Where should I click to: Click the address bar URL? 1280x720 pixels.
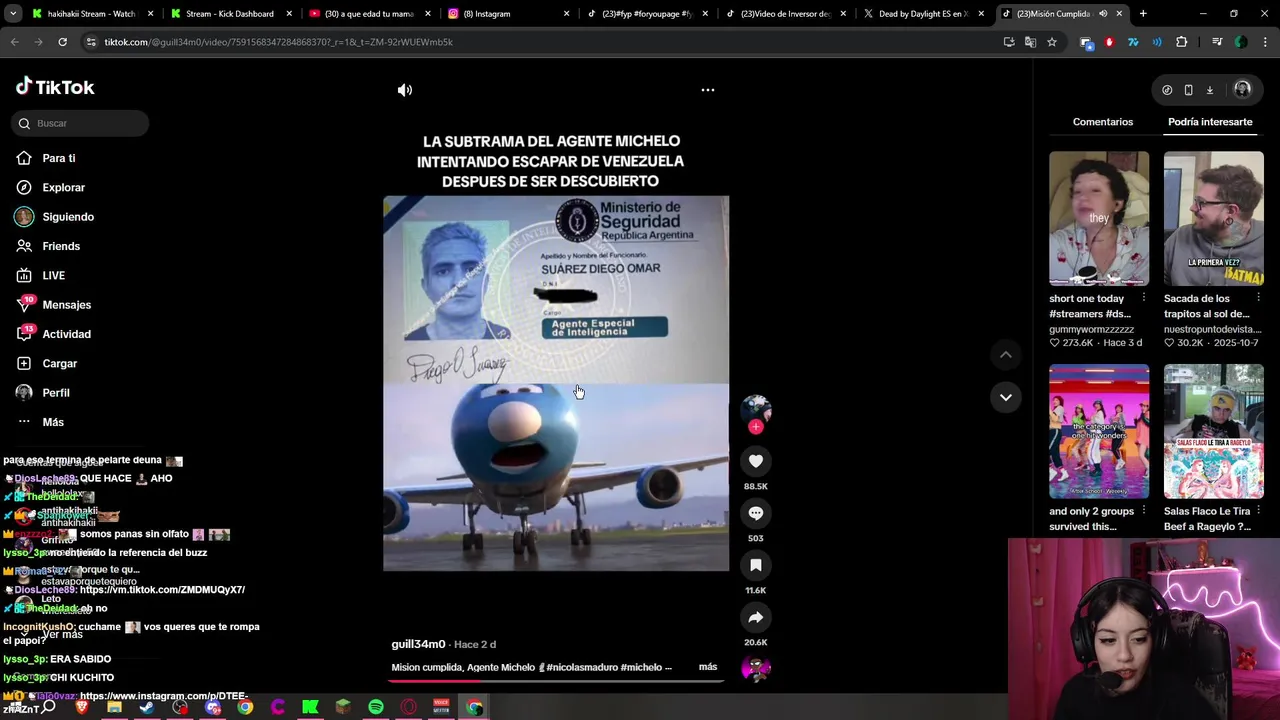click(278, 42)
